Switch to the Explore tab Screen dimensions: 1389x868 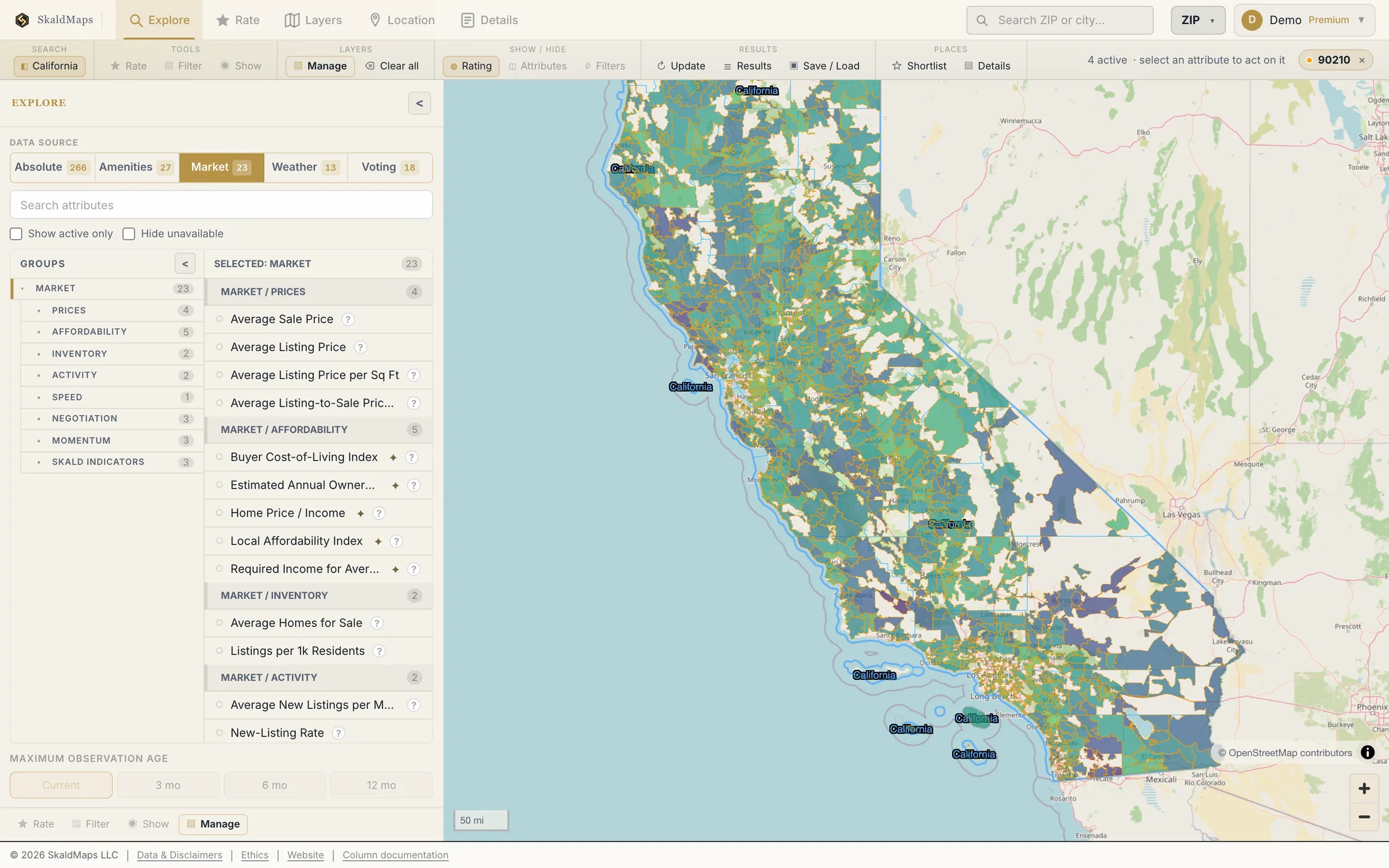(159, 20)
